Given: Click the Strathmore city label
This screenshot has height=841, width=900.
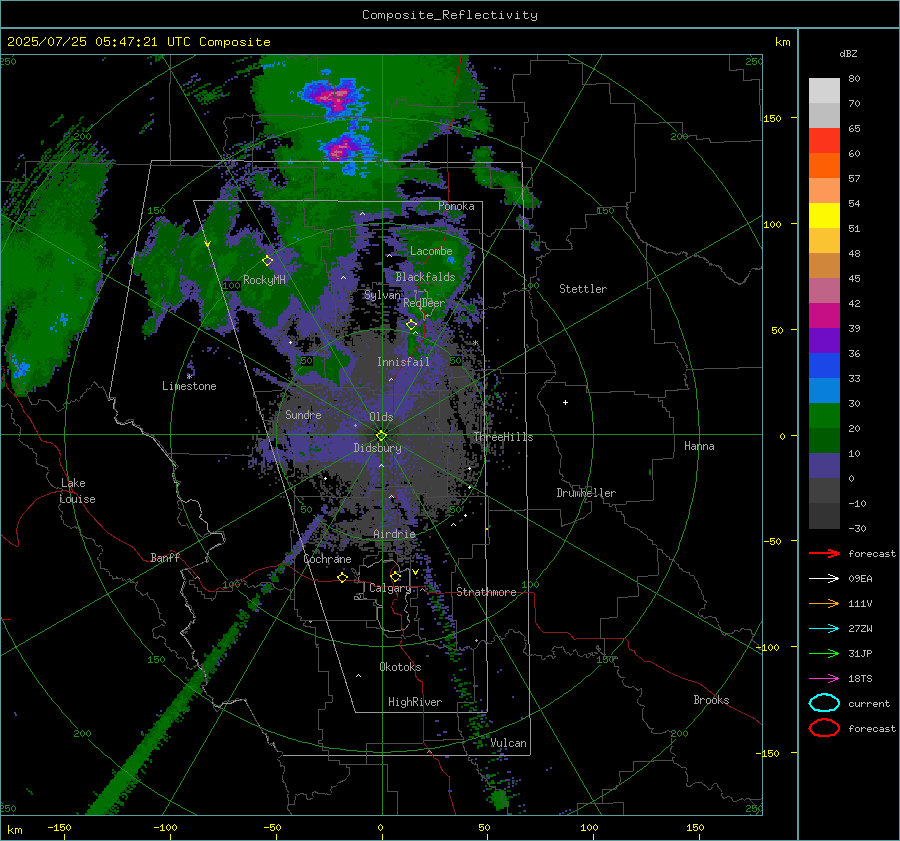Looking at the screenshot, I should click(486, 592).
